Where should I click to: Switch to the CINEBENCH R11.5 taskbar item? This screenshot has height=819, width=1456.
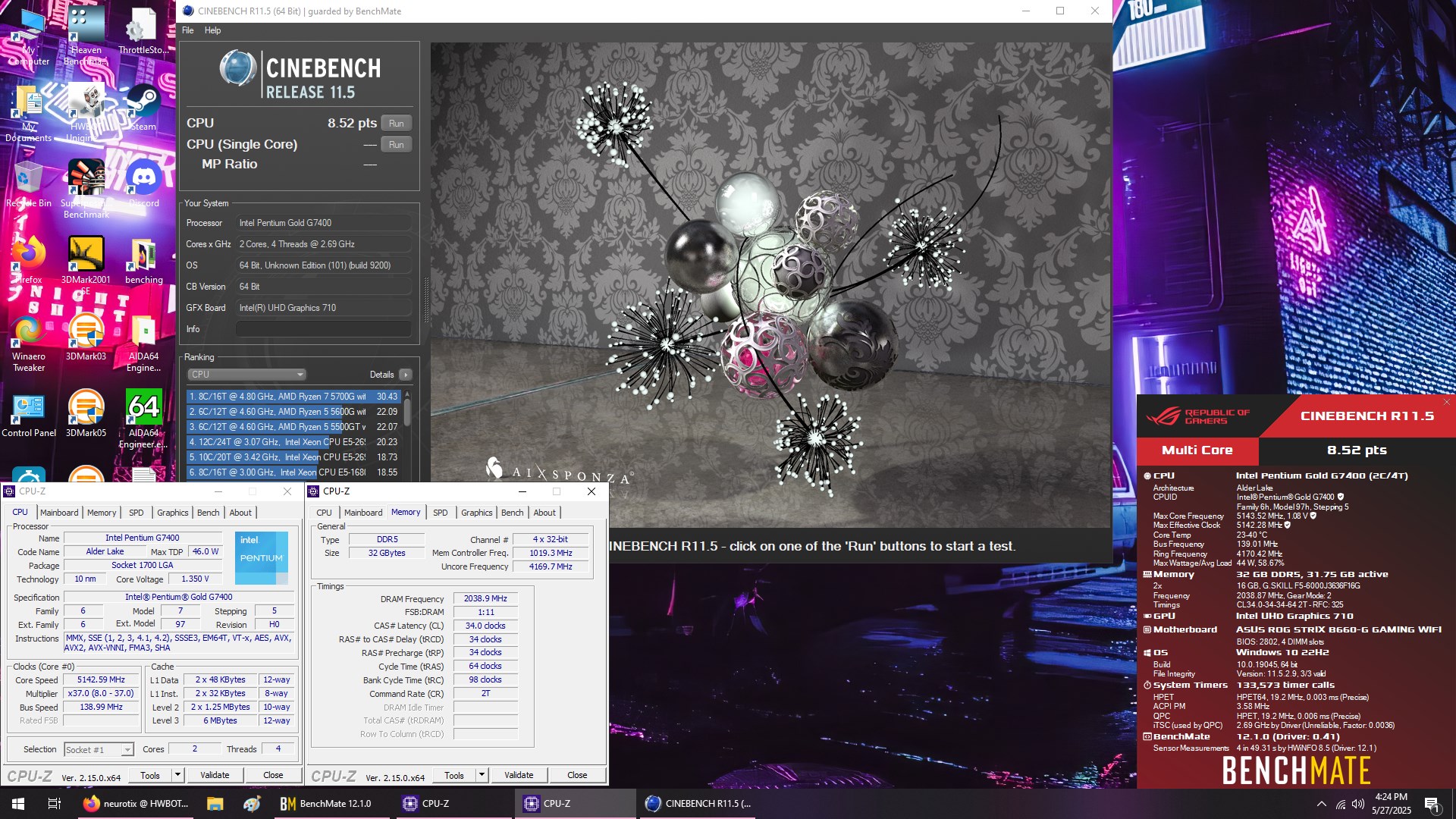pyautogui.click(x=698, y=804)
